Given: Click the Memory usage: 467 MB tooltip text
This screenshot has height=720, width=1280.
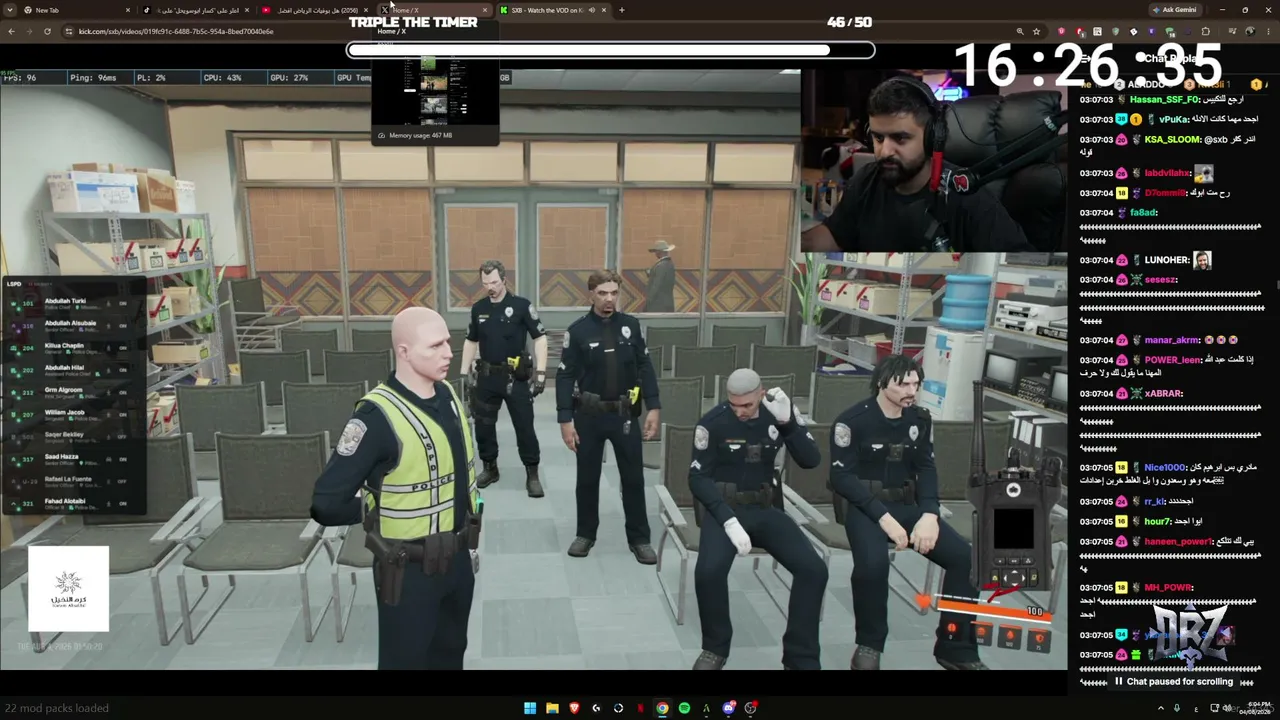Looking at the screenshot, I should tap(420, 135).
